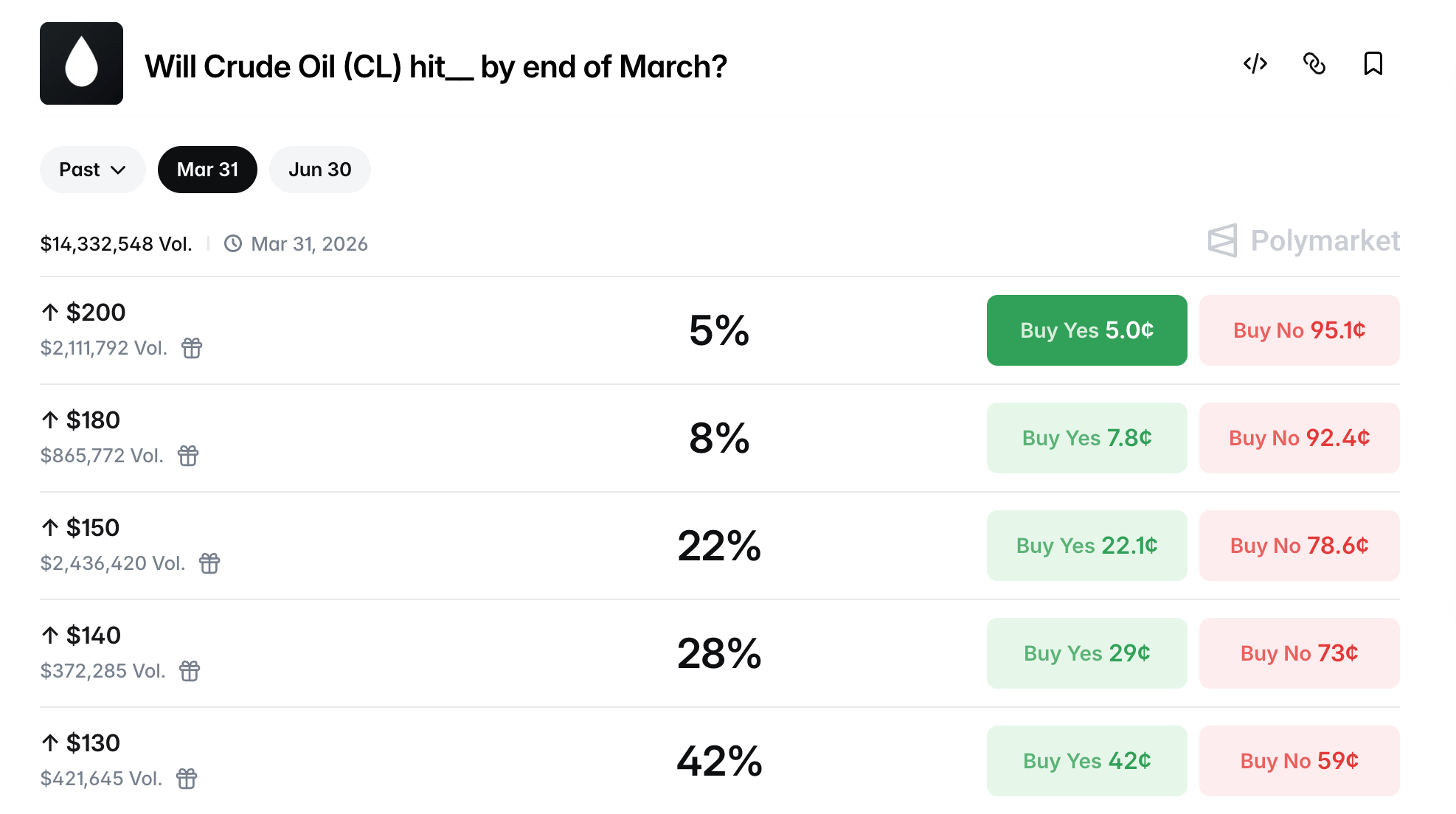
Task: Click the rewards gift icon for $150
Action: tap(209, 563)
